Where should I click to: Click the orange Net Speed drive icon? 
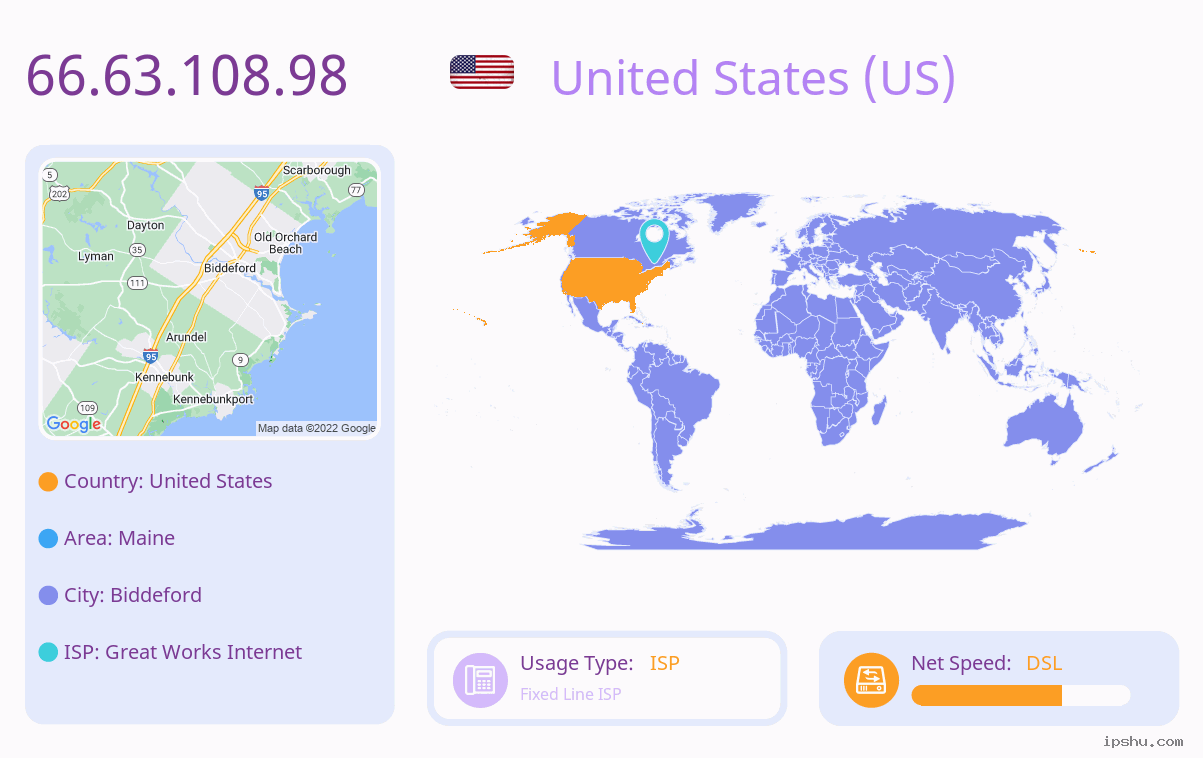coord(871,680)
